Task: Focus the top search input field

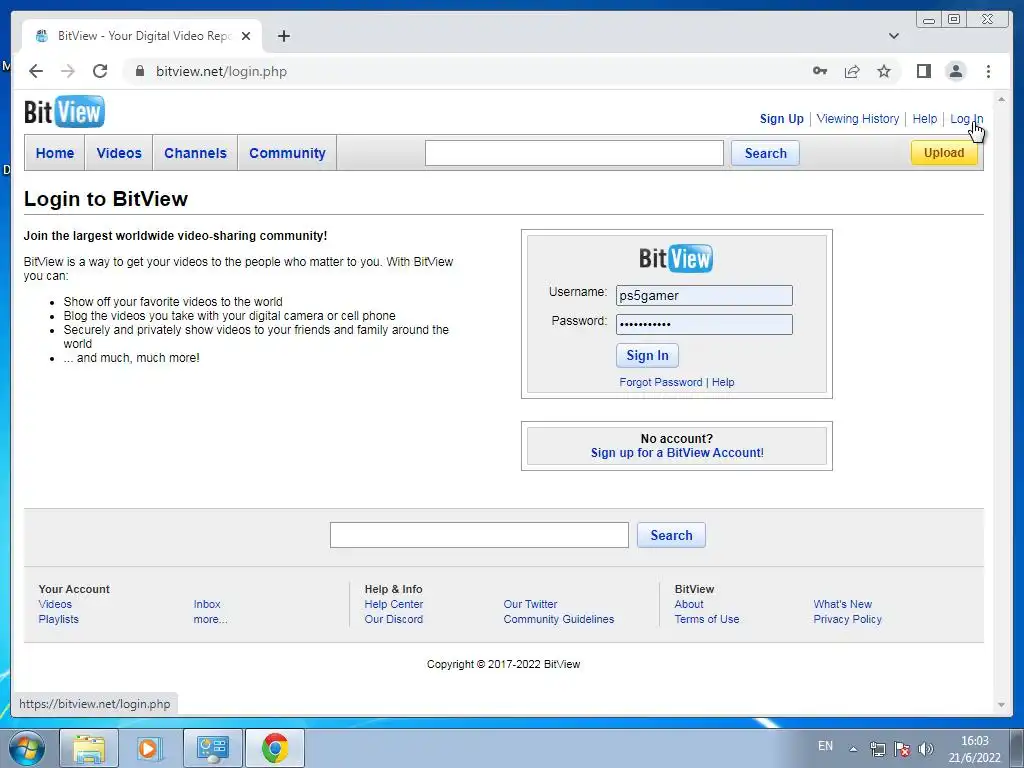Action: (574, 153)
